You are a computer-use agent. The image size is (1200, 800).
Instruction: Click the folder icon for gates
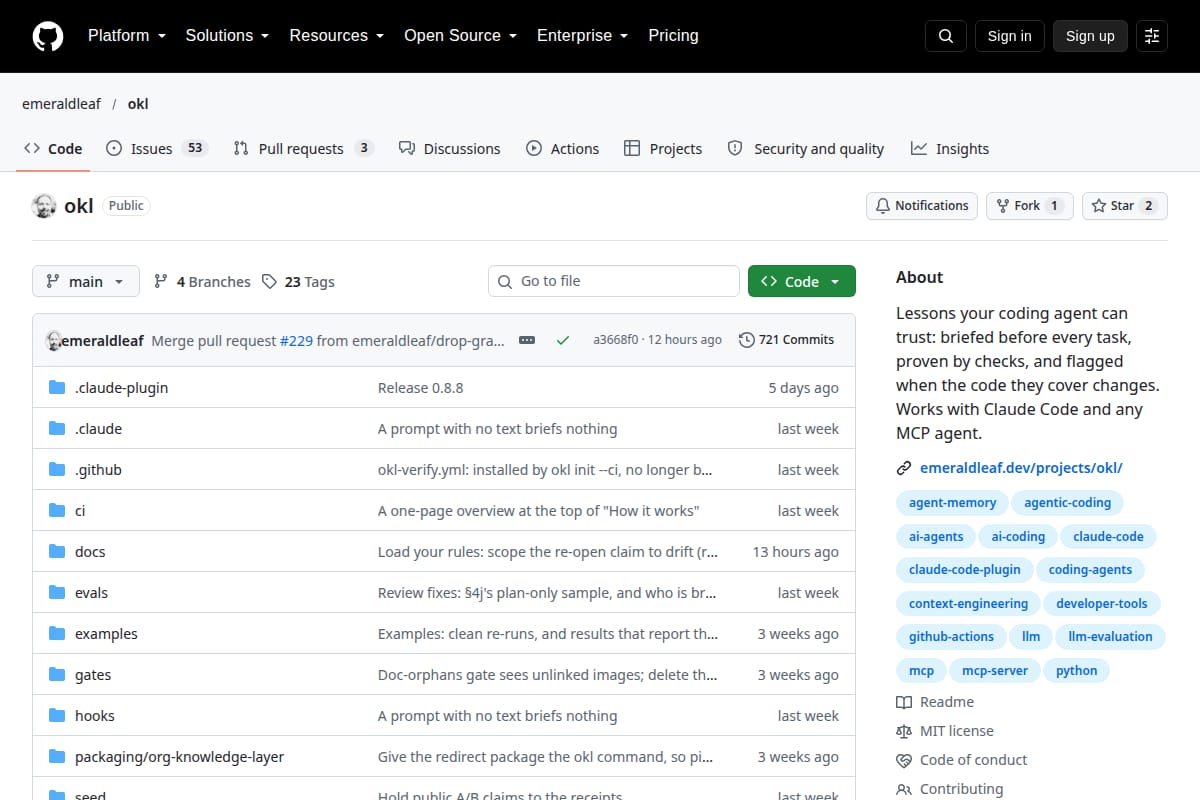[57, 675]
